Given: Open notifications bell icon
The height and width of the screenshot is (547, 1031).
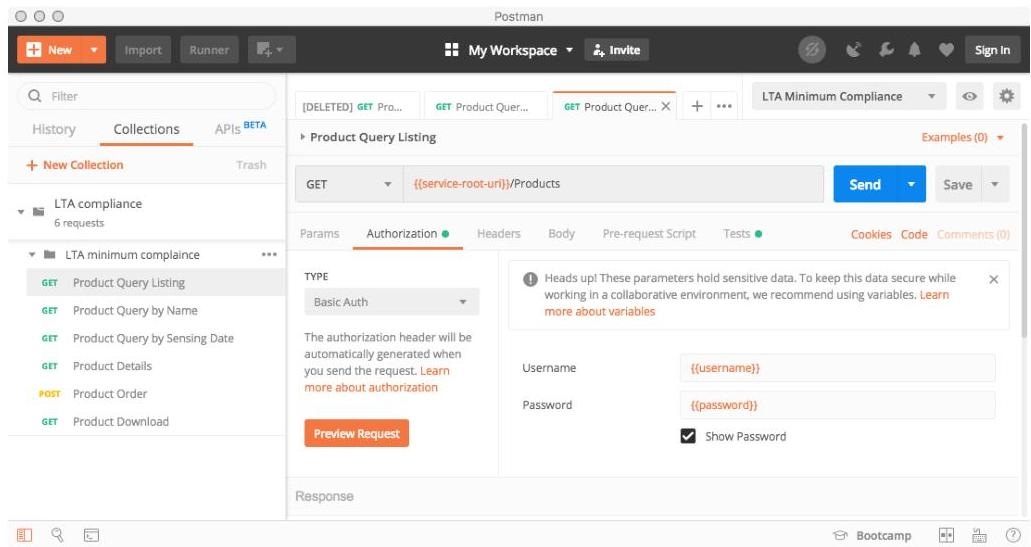Looking at the screenshot, I should coord(915,50).
